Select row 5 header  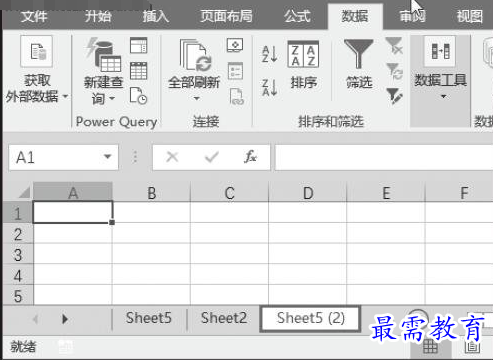18,295
